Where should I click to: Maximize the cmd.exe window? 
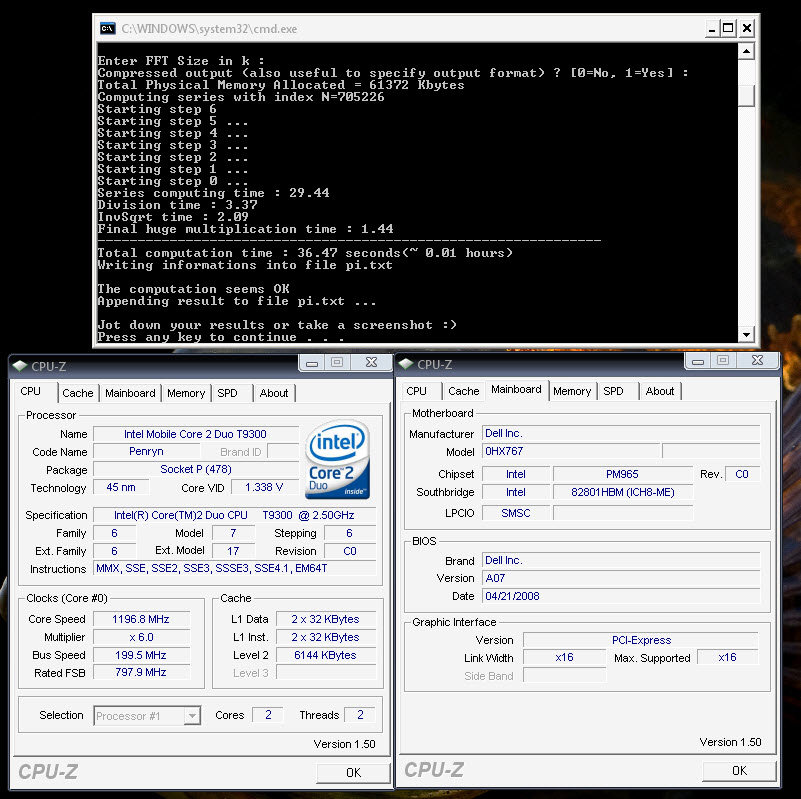pos(728,28)
